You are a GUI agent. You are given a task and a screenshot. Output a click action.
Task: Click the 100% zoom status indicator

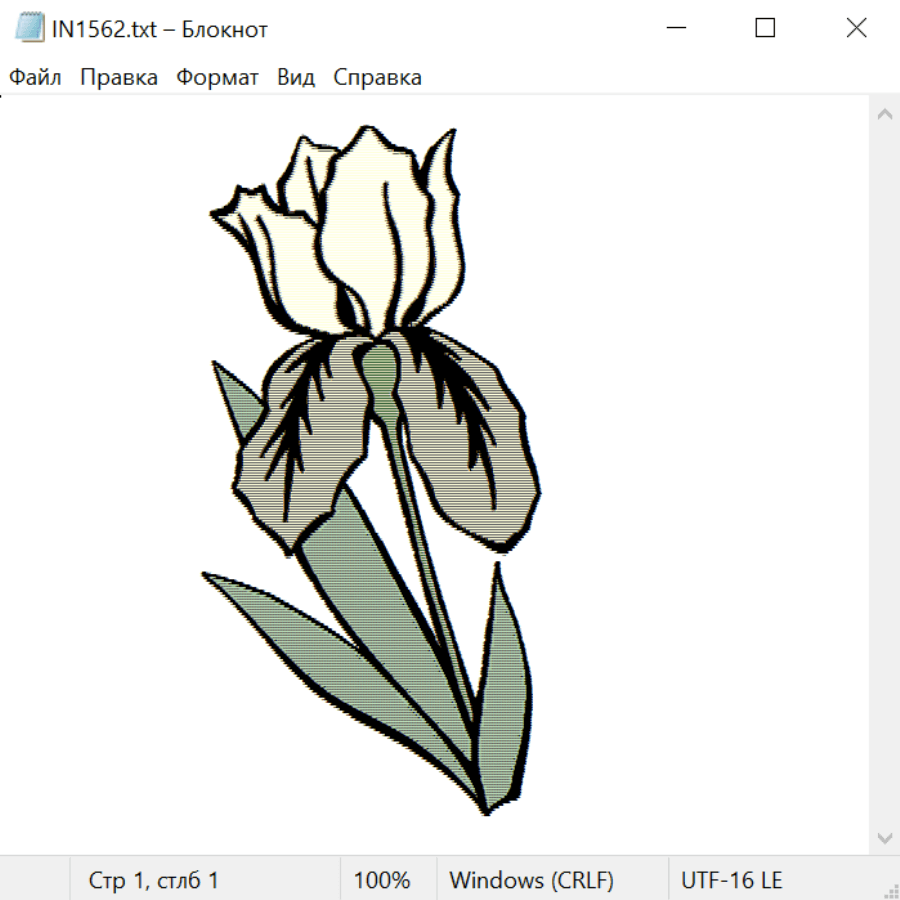[382, 880]
